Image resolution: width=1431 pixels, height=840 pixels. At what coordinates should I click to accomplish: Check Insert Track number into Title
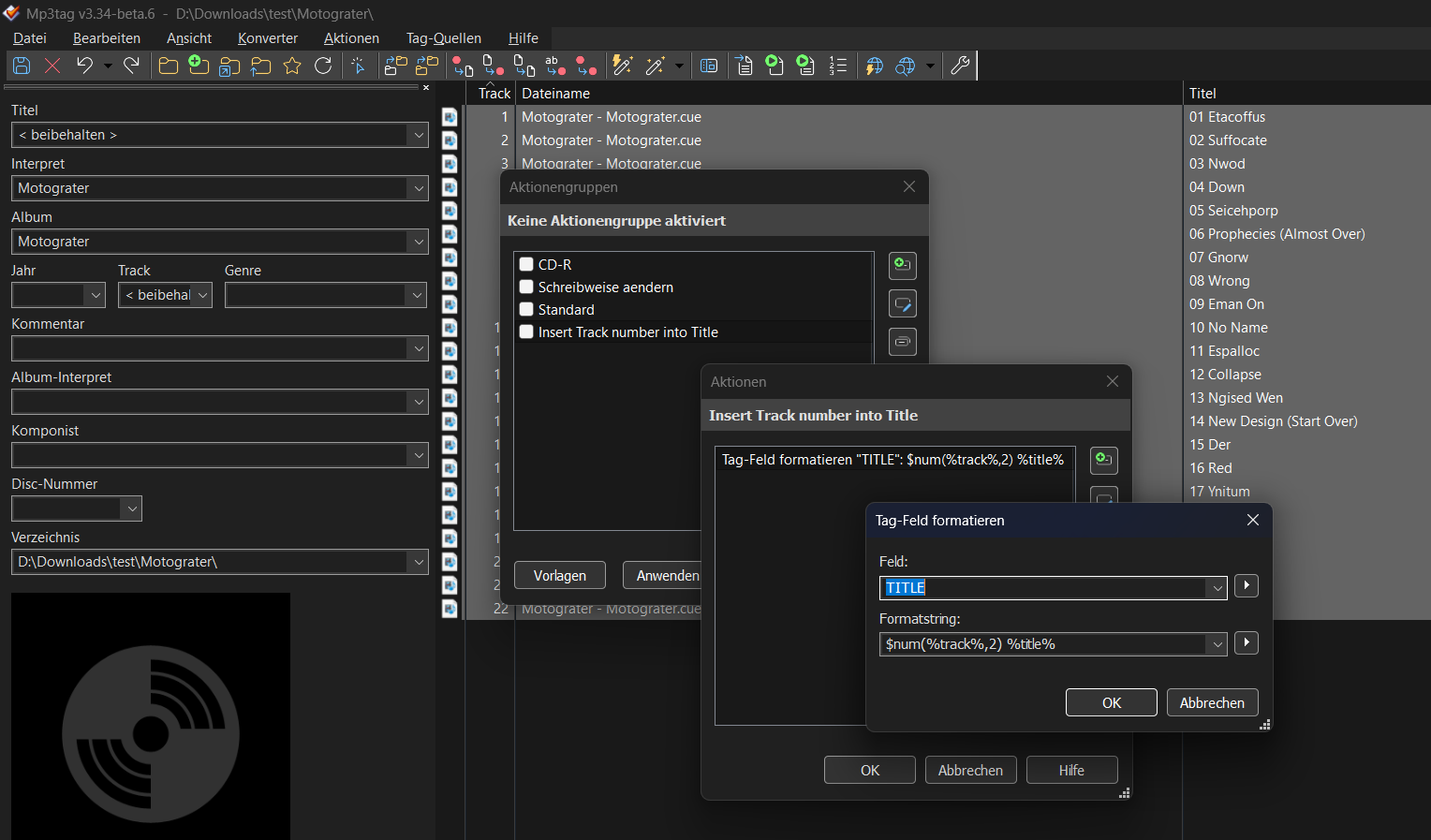coord(526,332)
